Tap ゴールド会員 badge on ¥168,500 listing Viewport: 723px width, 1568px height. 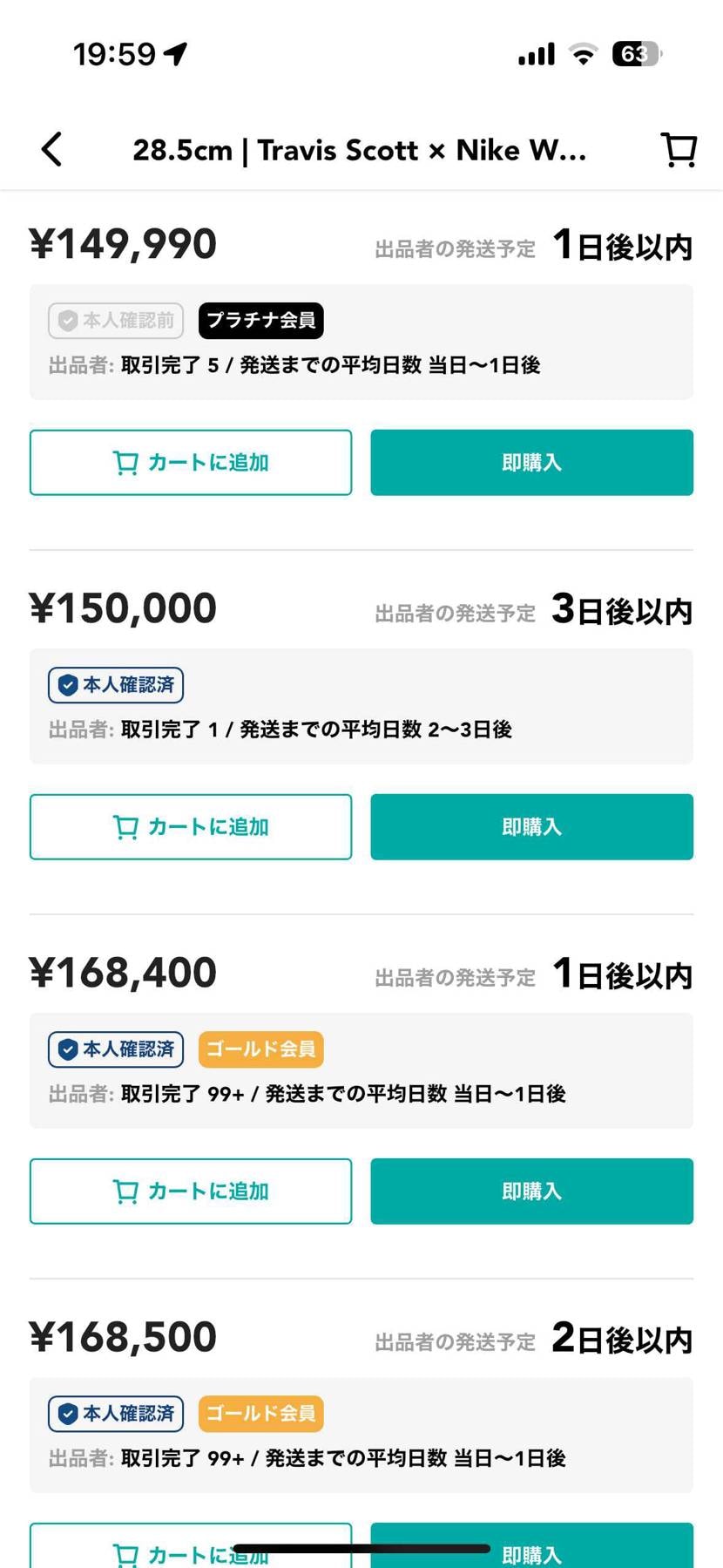tap(261, 1414)
